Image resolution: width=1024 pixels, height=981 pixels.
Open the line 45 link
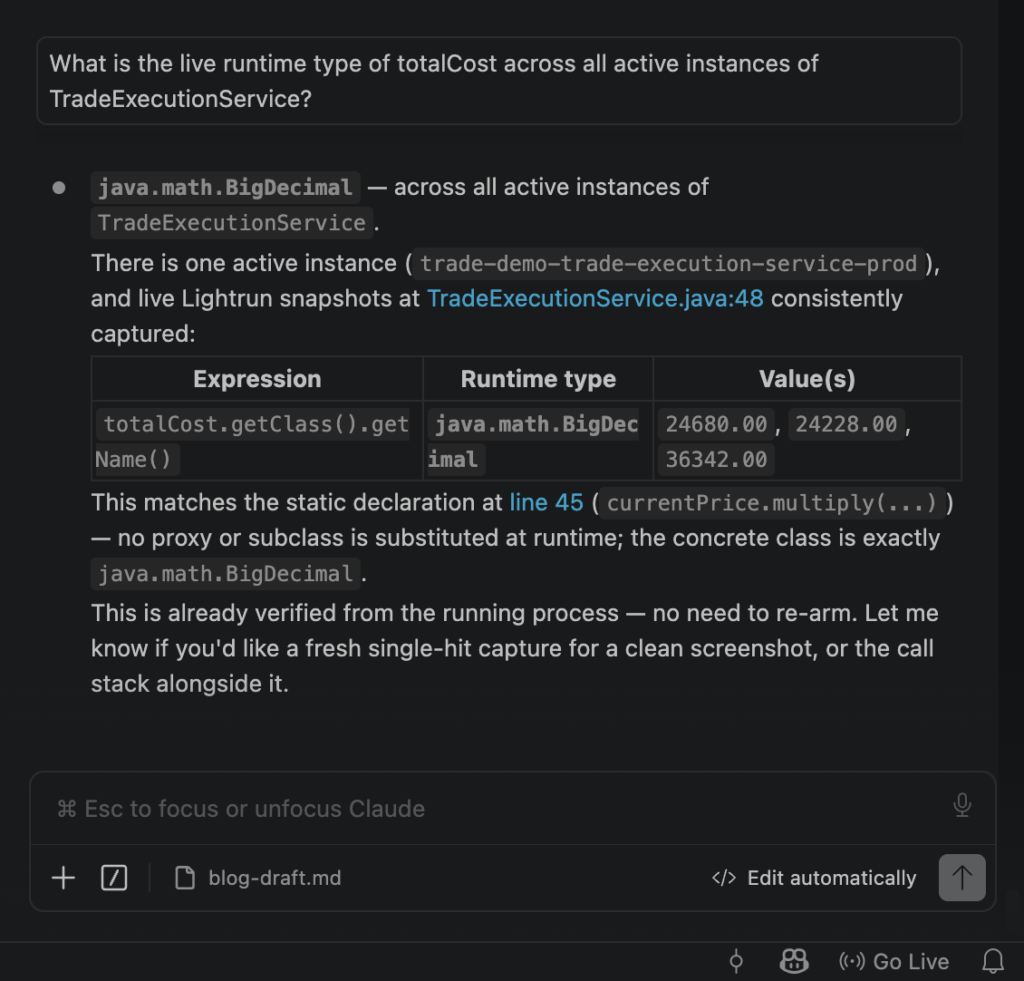tap(547, 502)
